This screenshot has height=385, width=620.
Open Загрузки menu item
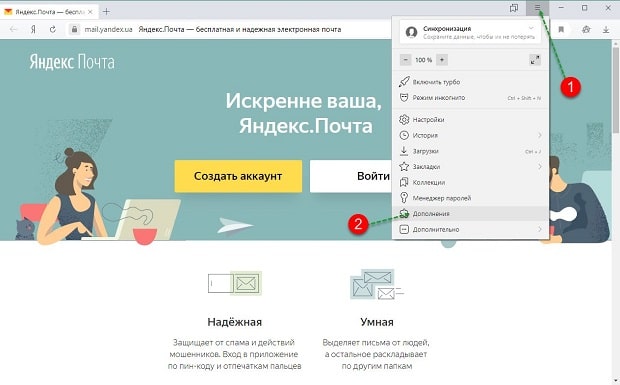[x=470, y=151]
